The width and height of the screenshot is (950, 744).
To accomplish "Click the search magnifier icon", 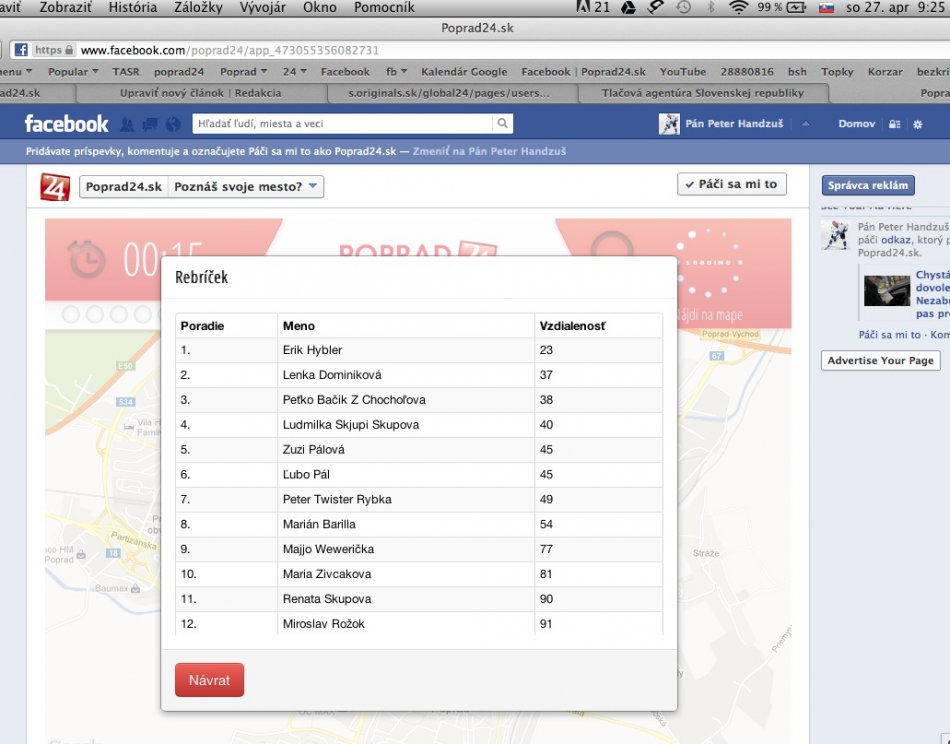I will [502, 124].
